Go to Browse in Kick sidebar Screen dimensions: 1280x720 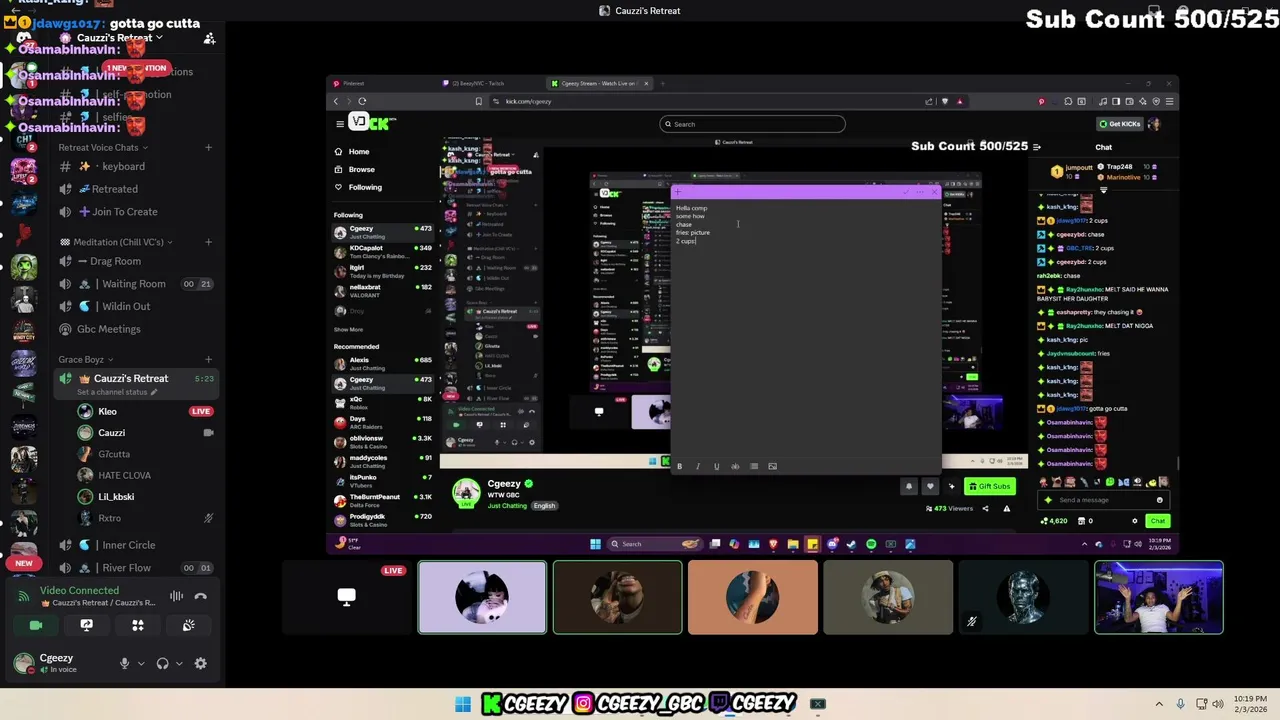[361, 170]
